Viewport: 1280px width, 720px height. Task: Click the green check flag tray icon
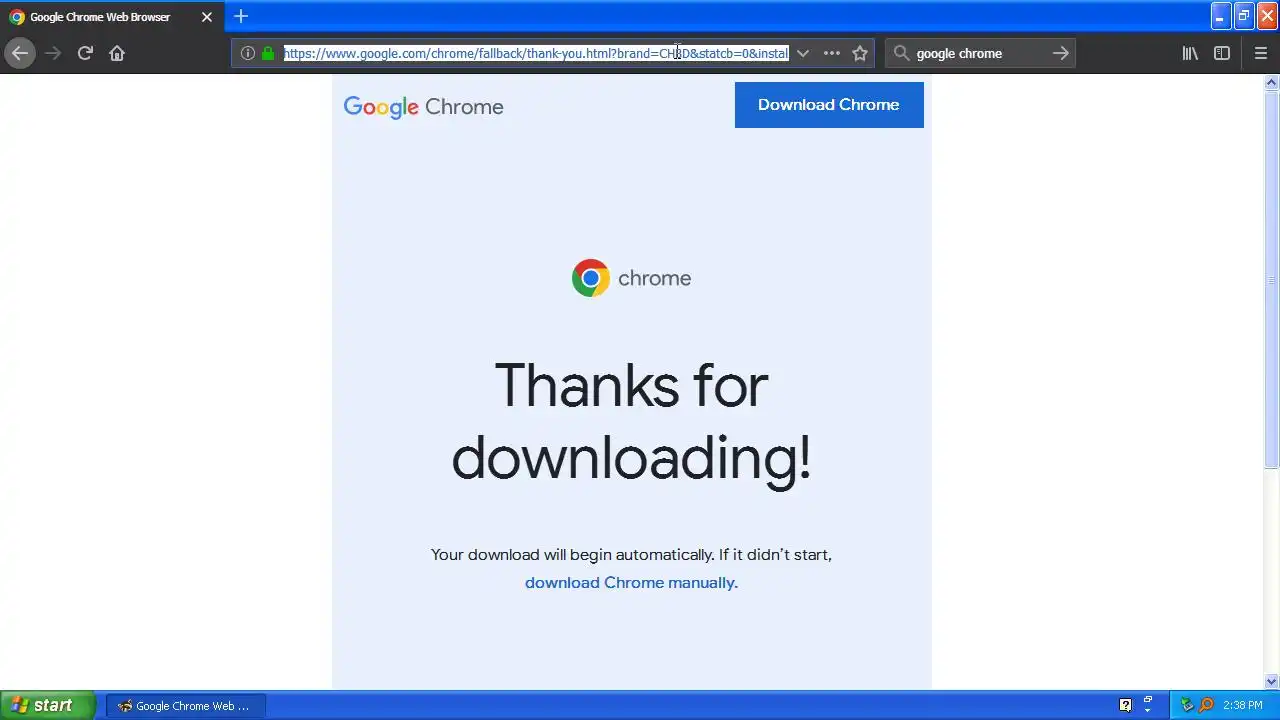[x=1187, y=705]
